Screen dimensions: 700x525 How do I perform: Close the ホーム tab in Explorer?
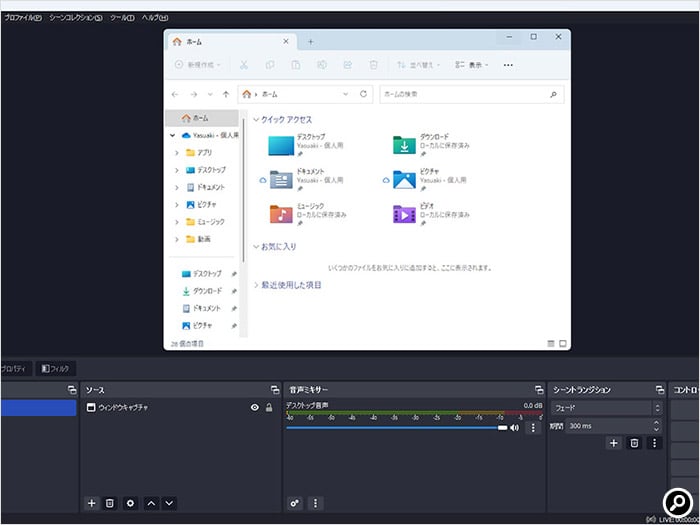point(286,42)
